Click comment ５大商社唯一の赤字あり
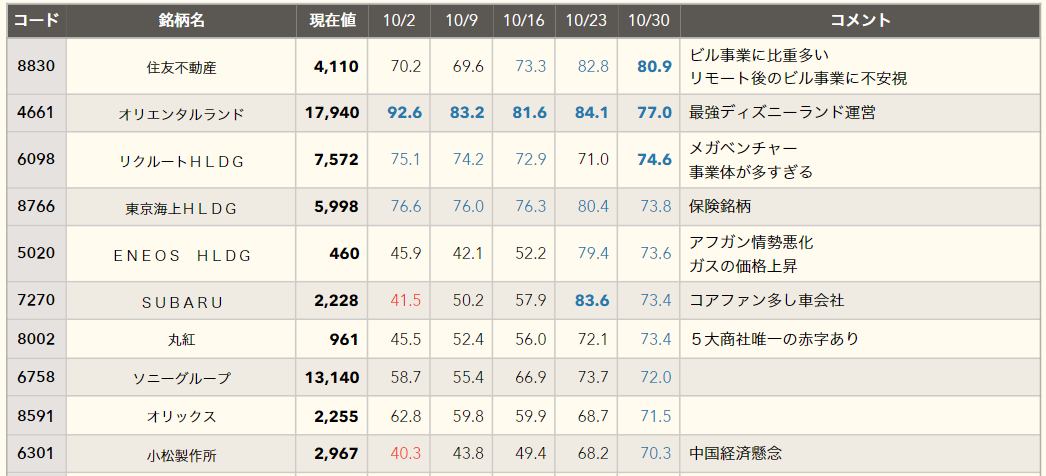Image resolution: width=1046 pixels, height=476 pixels. point(774,339)
